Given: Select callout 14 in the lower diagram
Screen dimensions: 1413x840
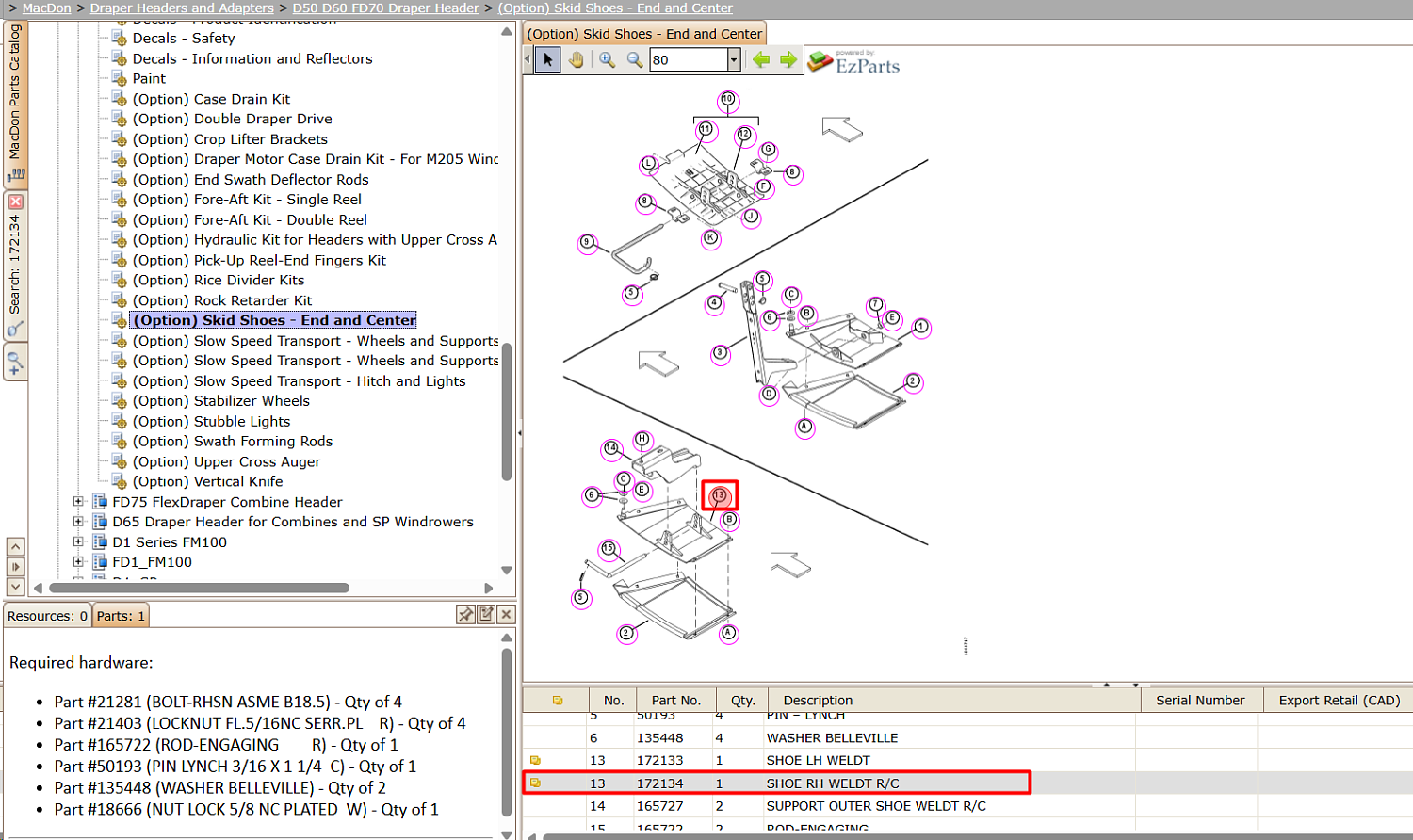Looking at the screenshot, I should [x=611, y=448].
